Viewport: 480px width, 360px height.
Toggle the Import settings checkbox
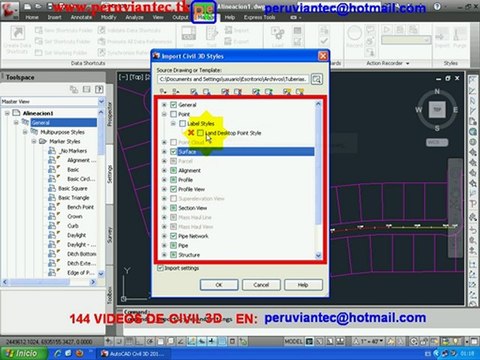(160, 268)
